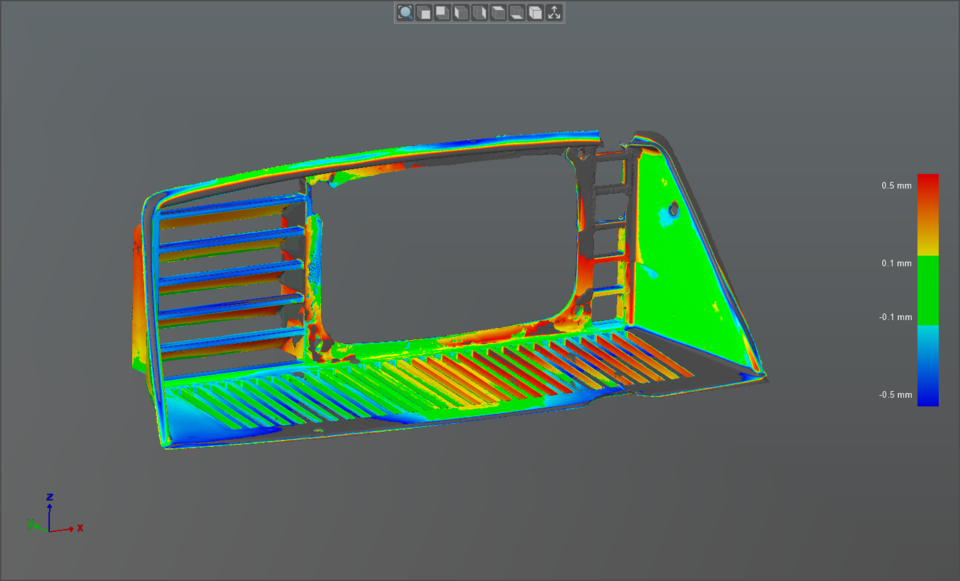960x581 pixels.
Task: Click the red X axis arrow
Action: (x=70, y=529)
